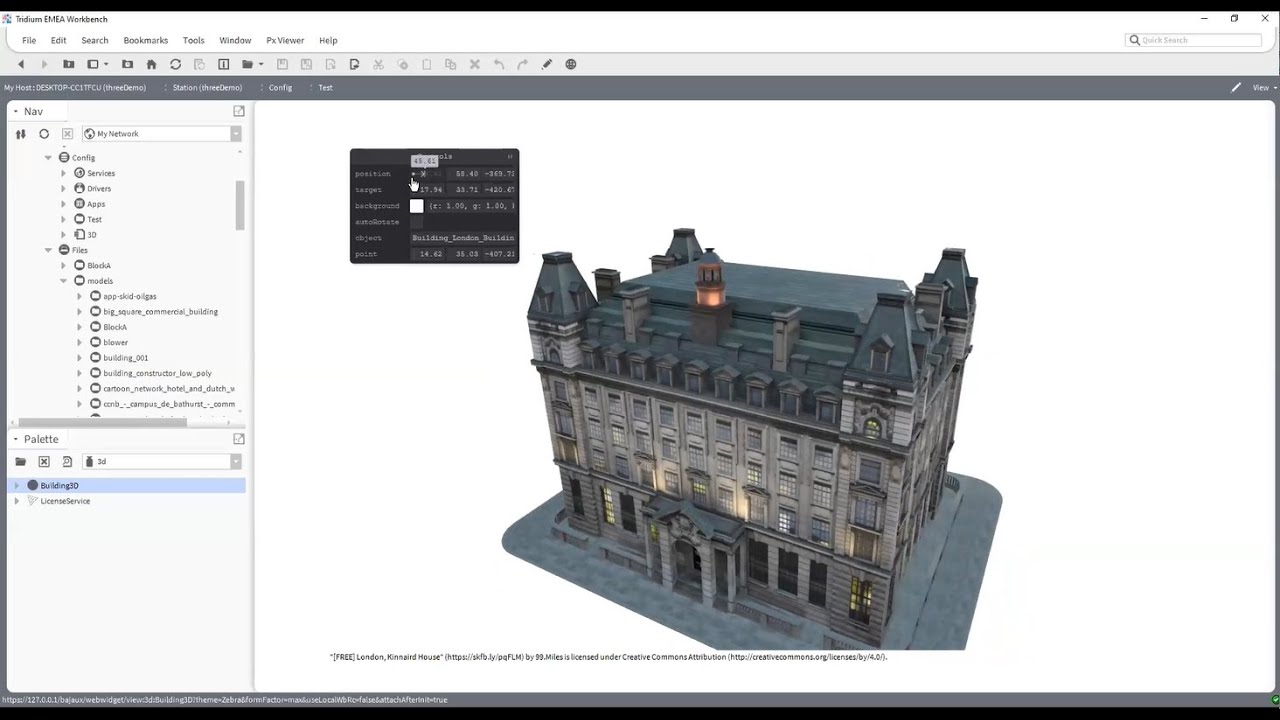Image resolution: width=1280 pixels, height=720 pixels.
Task: Click the Nav tree horizontal scrollbar
Action: [x=102, y=422]
